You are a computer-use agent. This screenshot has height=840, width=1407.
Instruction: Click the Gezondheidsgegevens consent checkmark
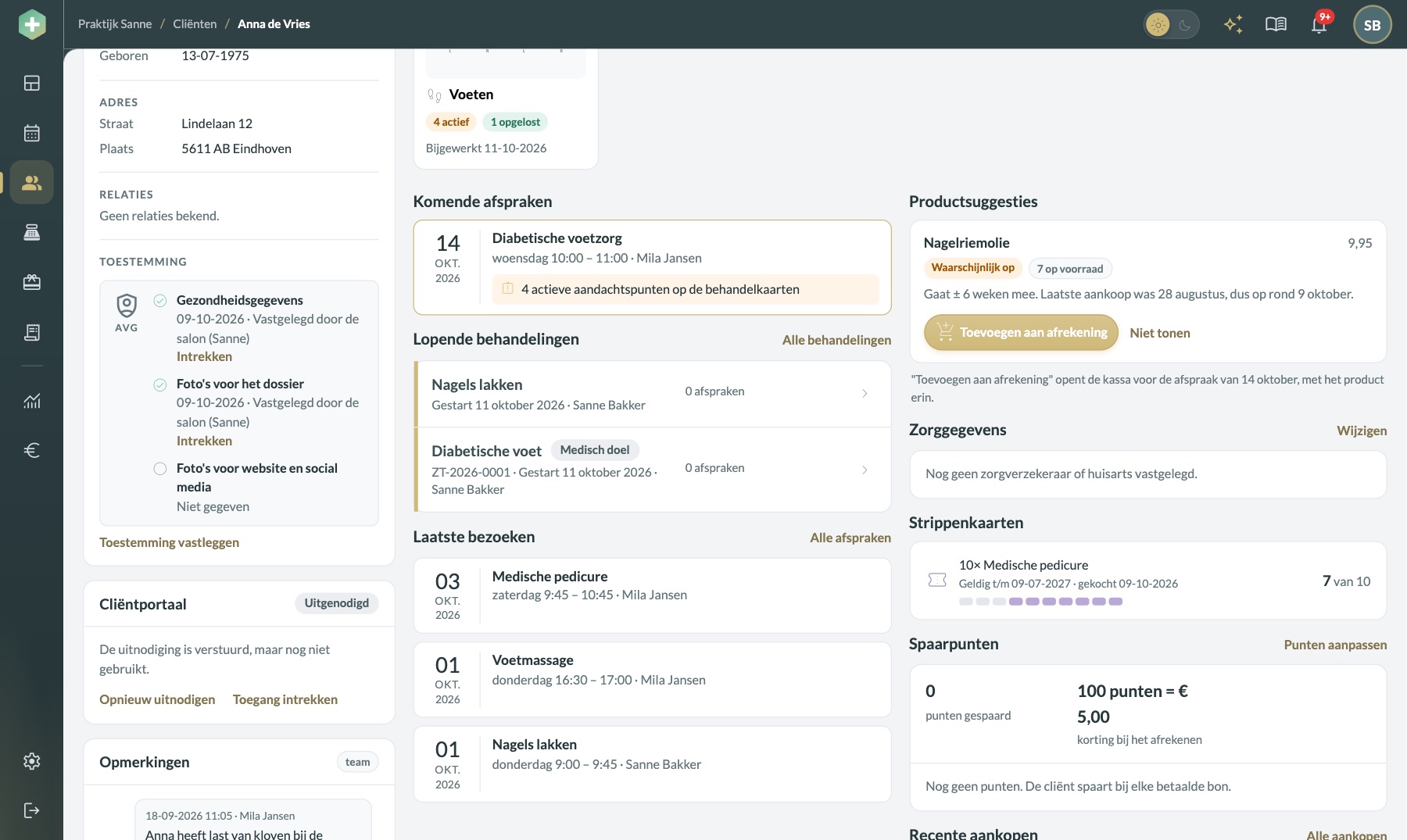click(x=160, y=301)
